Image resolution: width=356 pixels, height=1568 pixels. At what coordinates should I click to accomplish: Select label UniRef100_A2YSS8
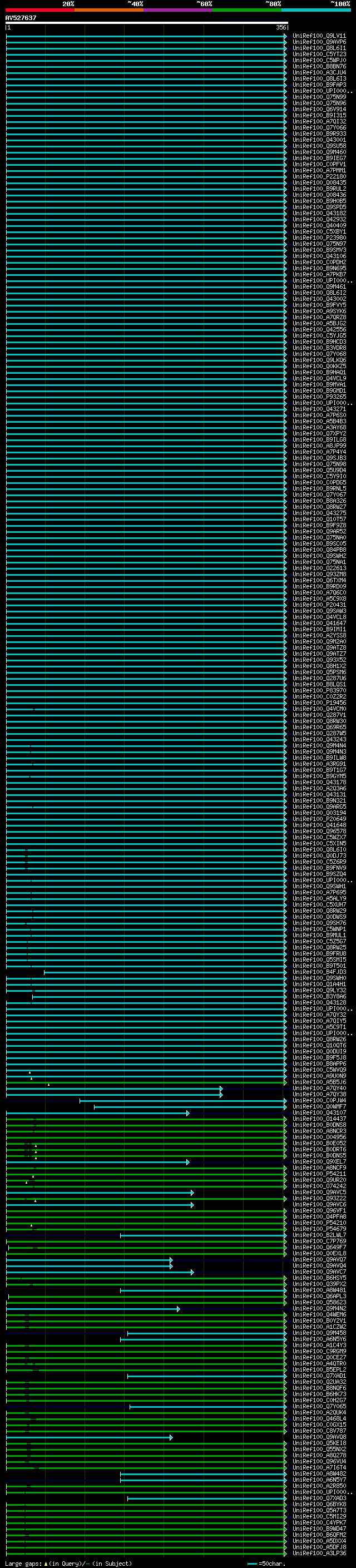[x=319, y=635]
